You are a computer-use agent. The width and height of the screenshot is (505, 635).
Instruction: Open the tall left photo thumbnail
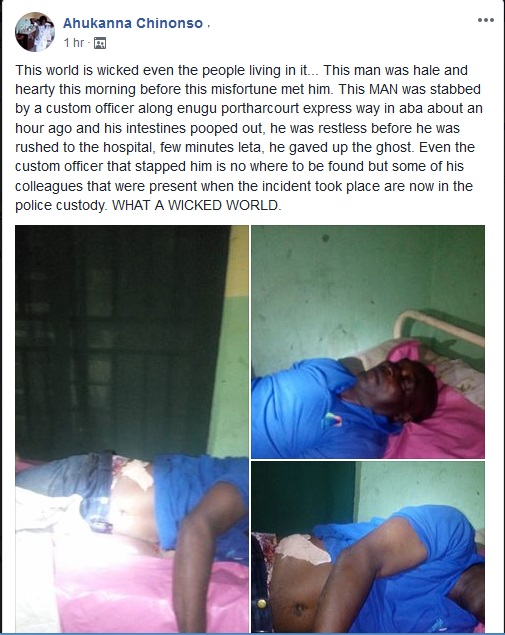(132, 429)
